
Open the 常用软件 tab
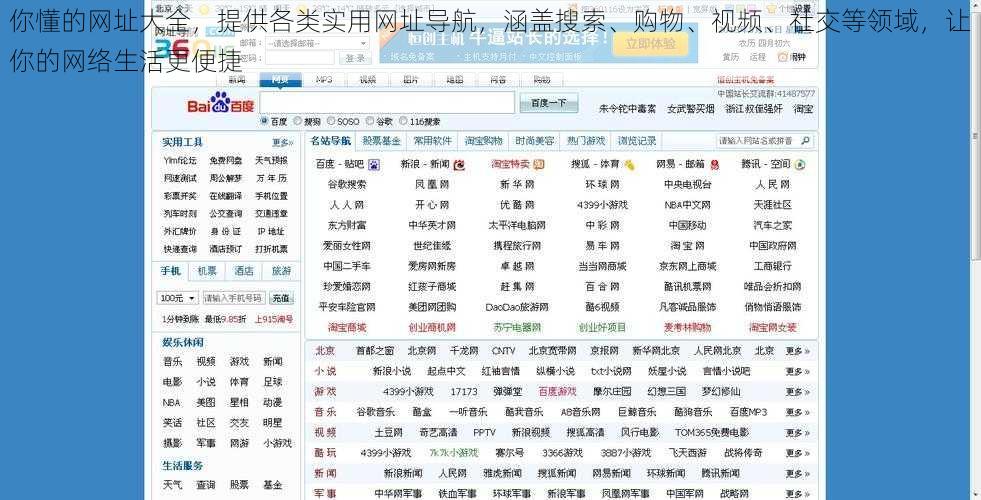coord(432,141)
